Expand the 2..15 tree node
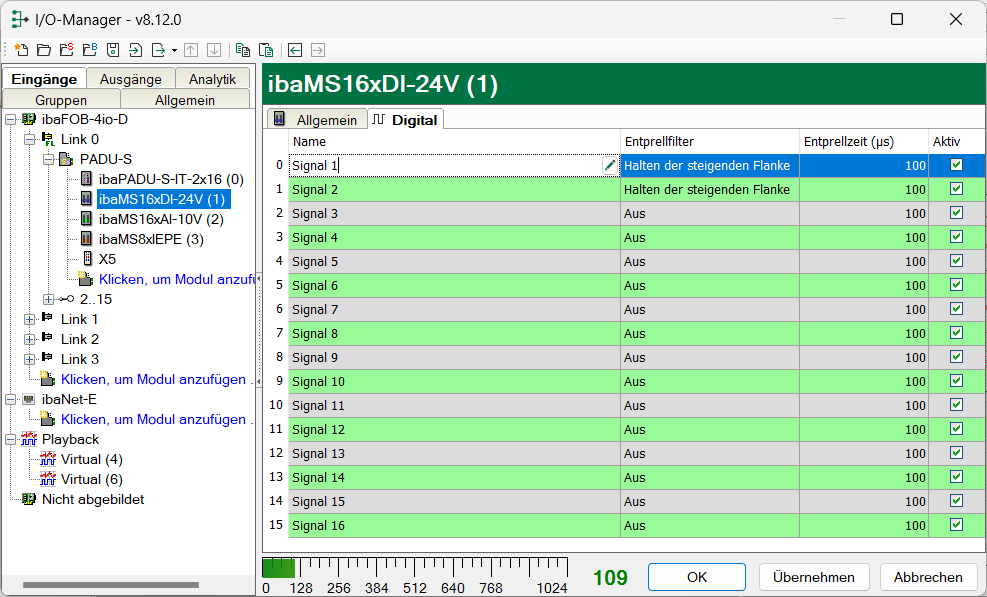 [x=49, y=299]
